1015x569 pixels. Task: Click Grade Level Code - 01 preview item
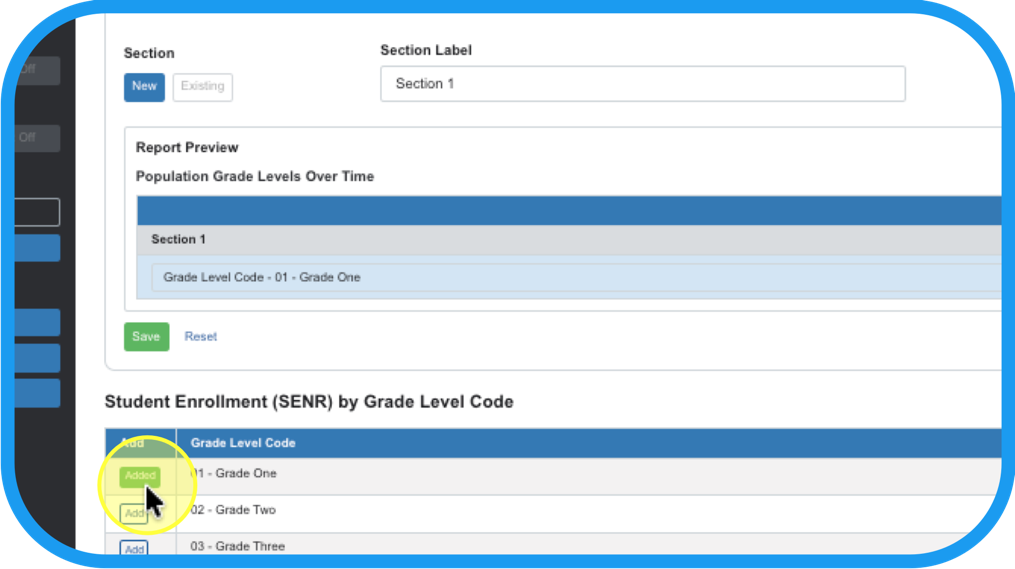pos(261,278)
